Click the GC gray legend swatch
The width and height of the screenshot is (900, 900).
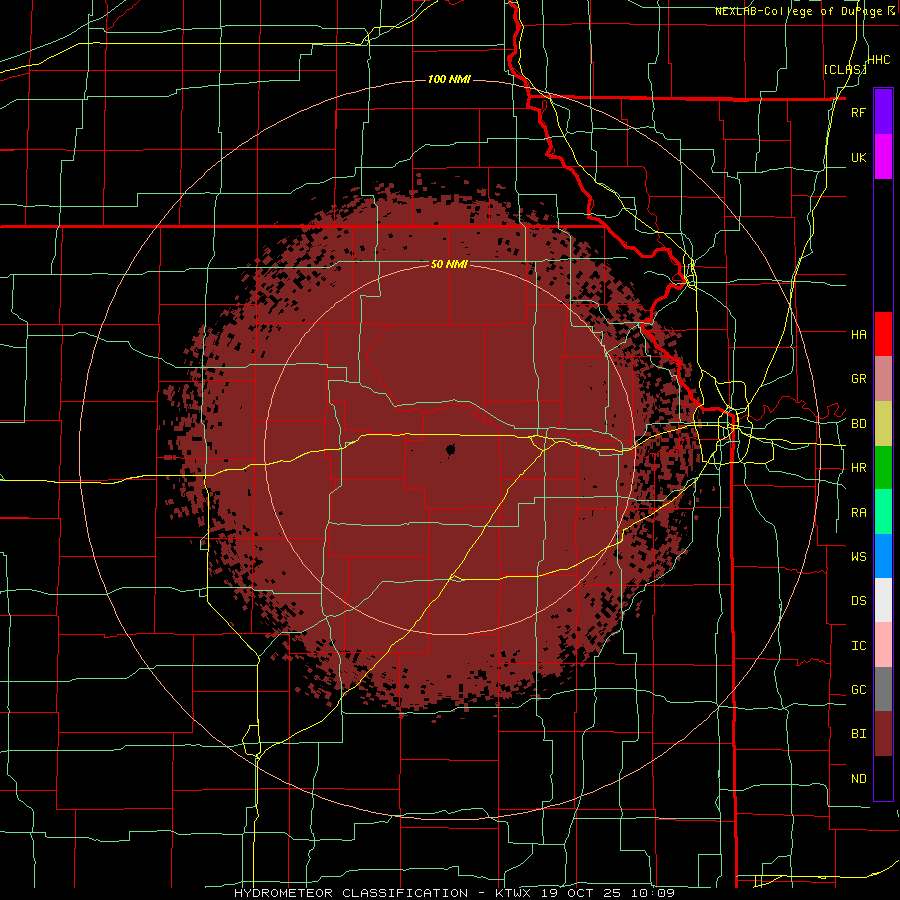click(883, 689)
